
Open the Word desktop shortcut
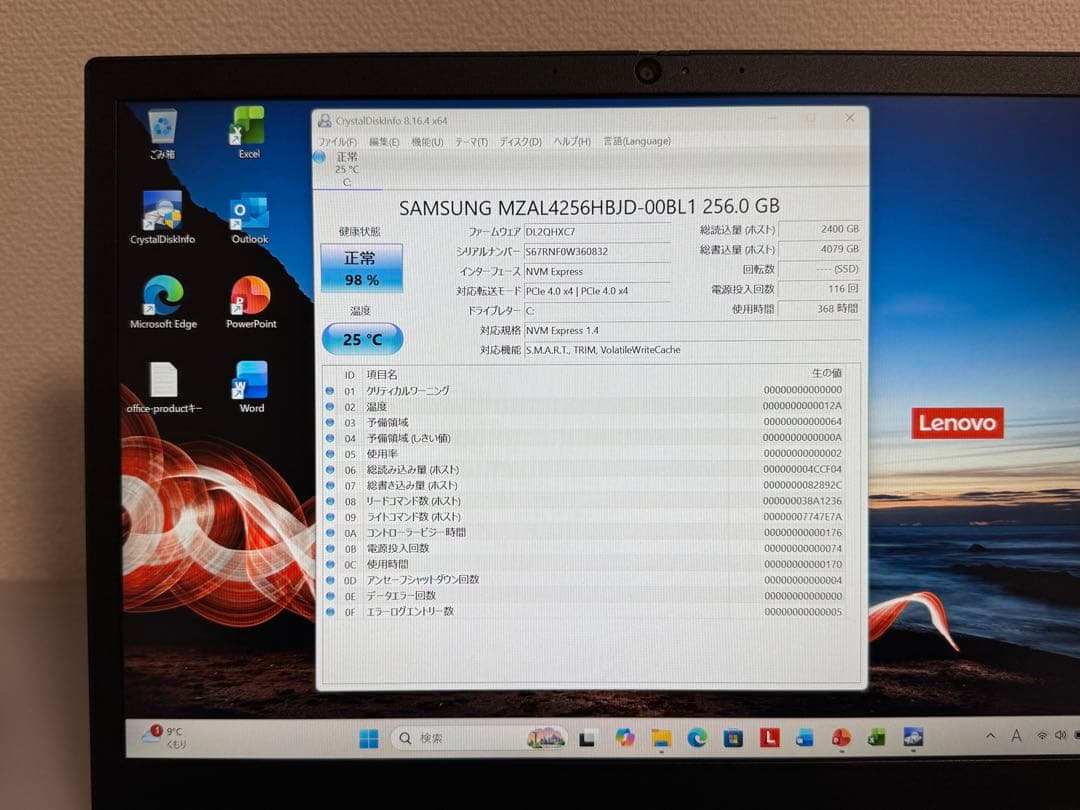pos(251,387)
